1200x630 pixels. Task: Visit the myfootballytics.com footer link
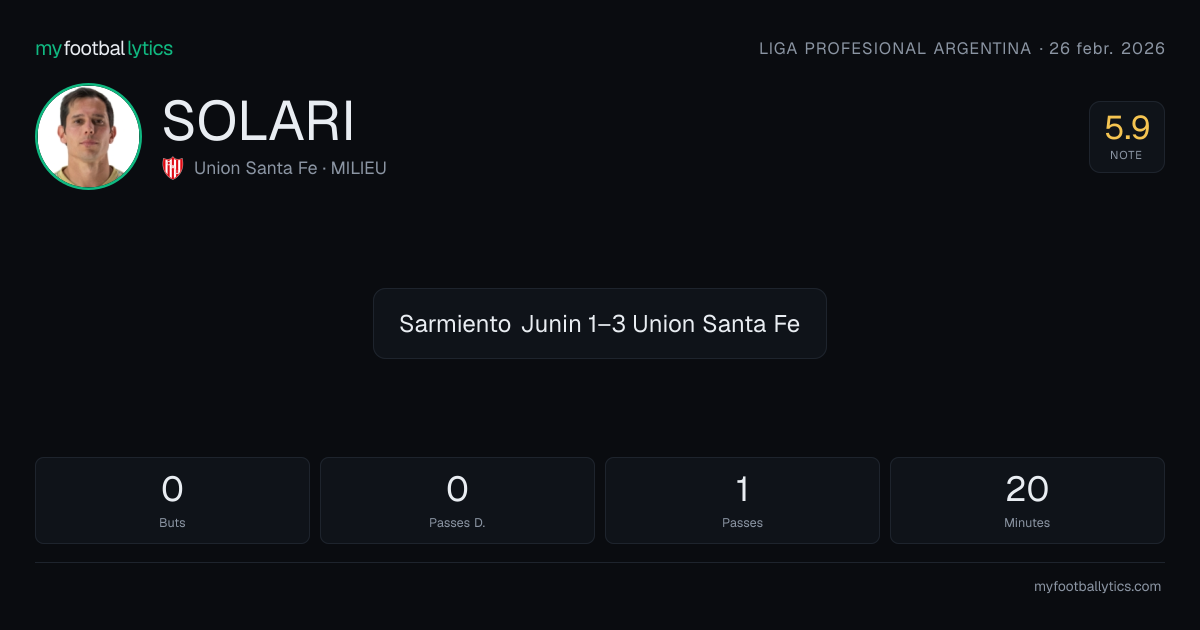click(1097, 587)
